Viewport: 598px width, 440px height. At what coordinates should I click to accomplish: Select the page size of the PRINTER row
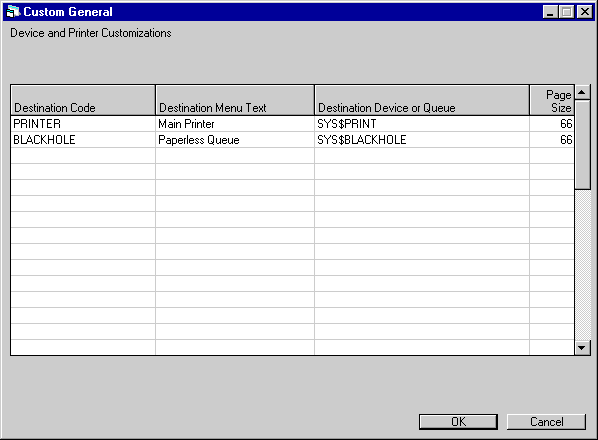552,124
